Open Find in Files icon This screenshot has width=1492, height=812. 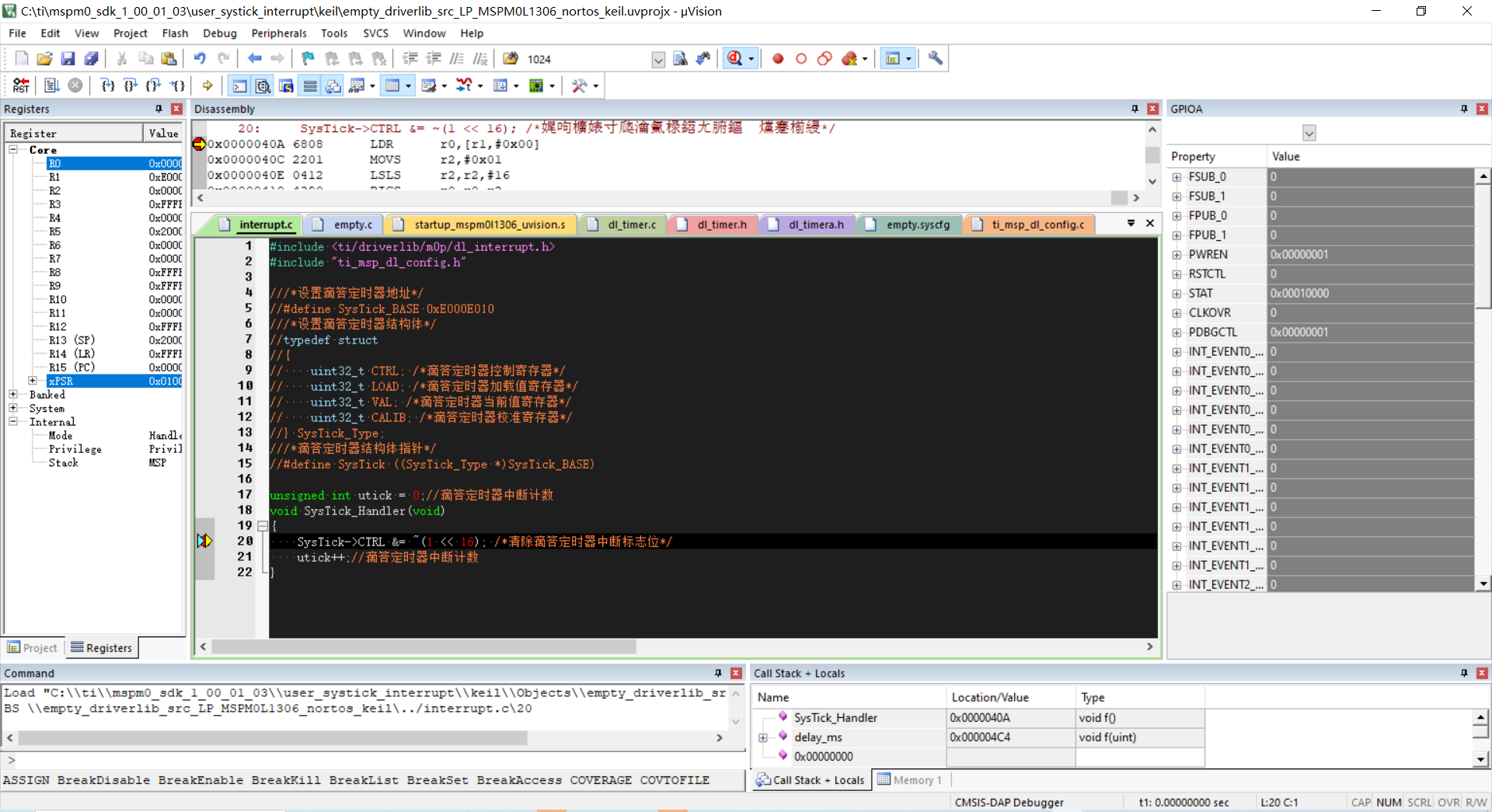(x=511, y=58)
